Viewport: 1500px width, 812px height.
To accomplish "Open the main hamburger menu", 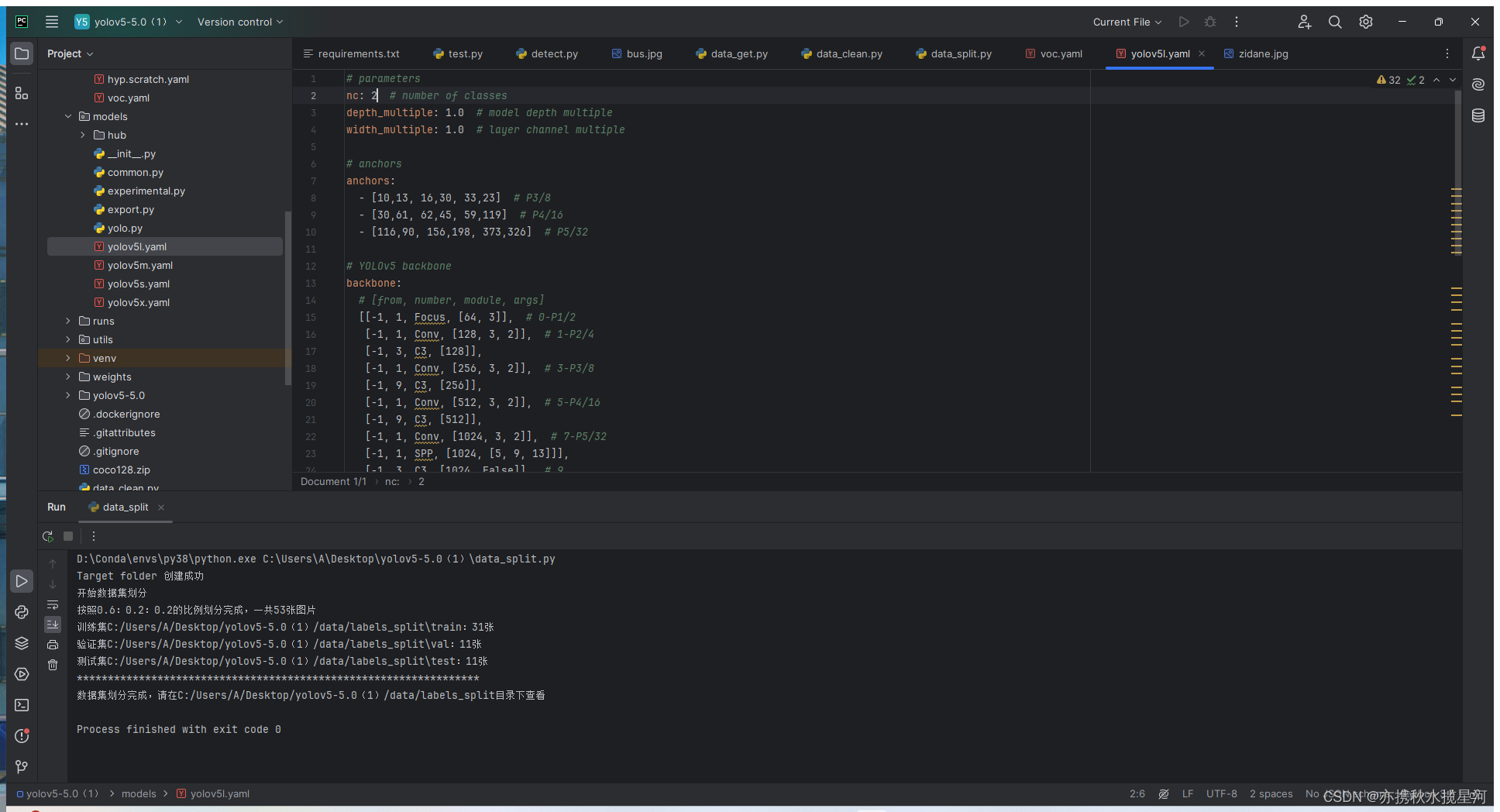I will pos(52,22).
